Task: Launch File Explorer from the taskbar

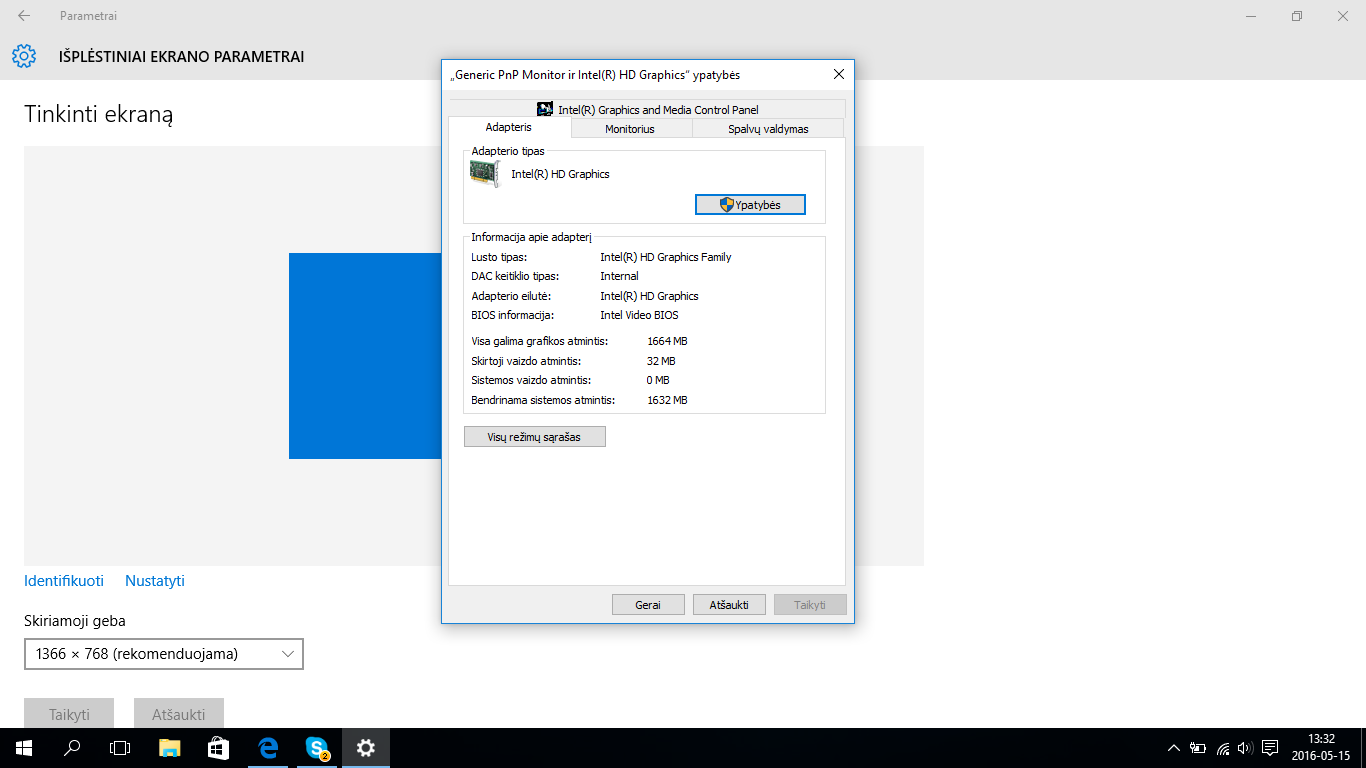Action: pos(169,747)
